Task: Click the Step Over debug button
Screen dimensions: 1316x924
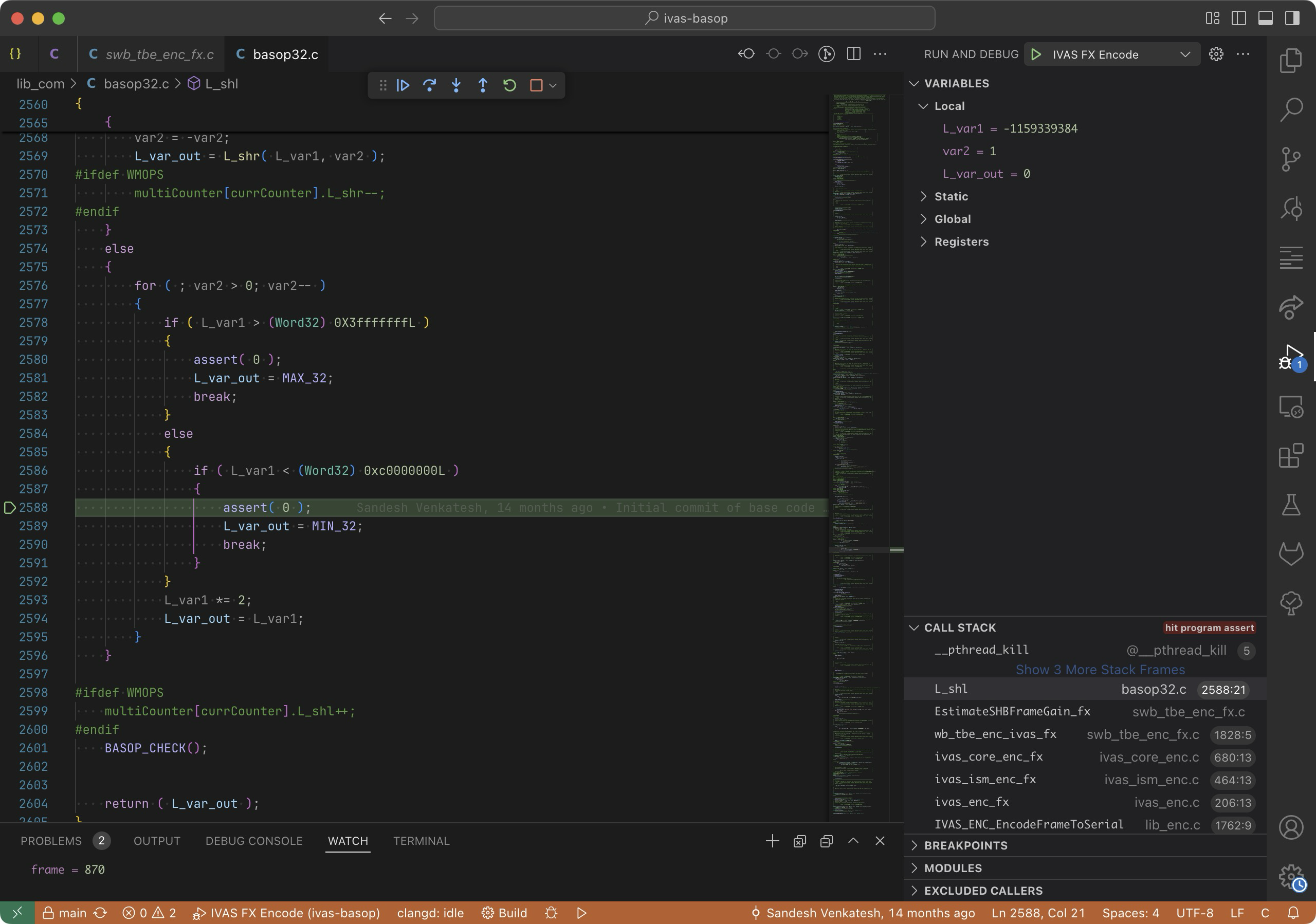Action: coord(429,85)
